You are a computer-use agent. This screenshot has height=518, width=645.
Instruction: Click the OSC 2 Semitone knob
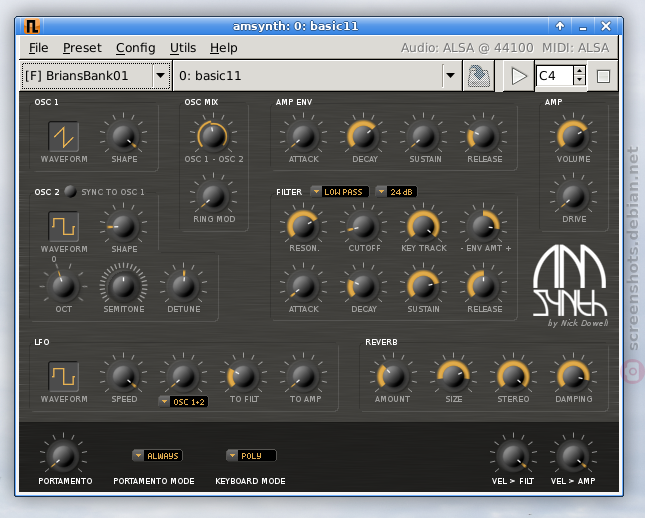(x=123, y=286)
